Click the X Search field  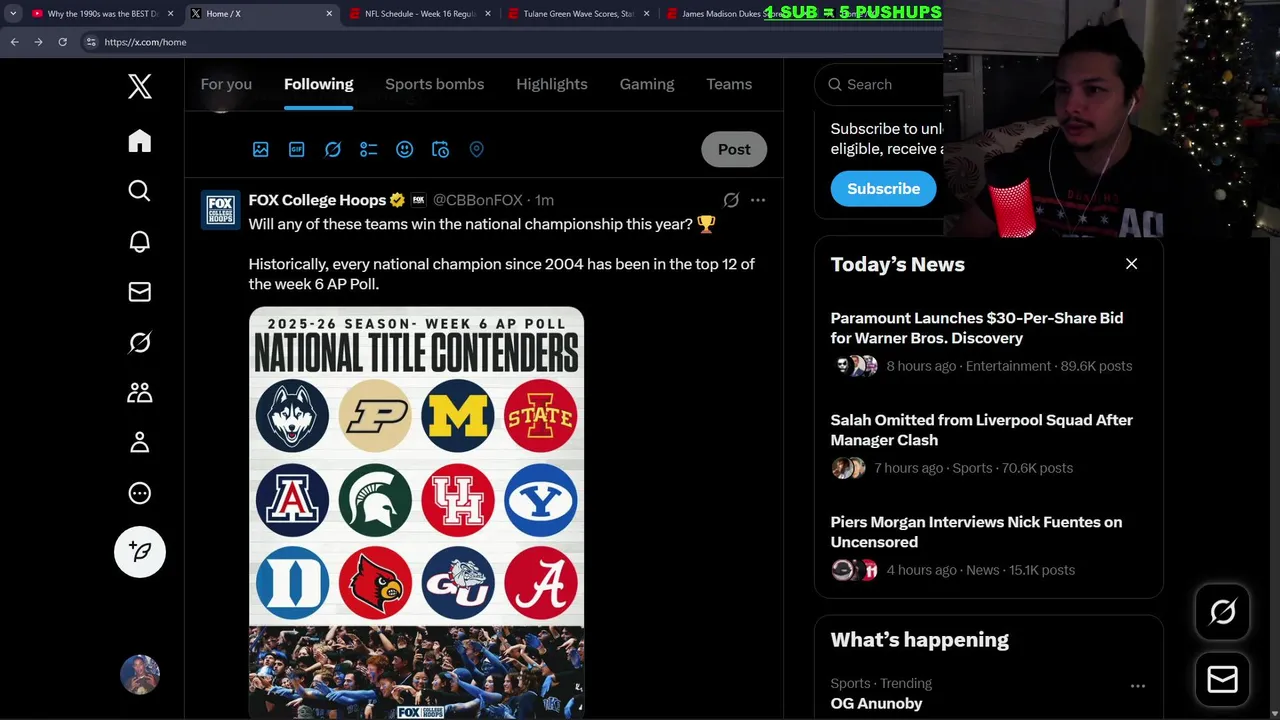tap(879, 84)
